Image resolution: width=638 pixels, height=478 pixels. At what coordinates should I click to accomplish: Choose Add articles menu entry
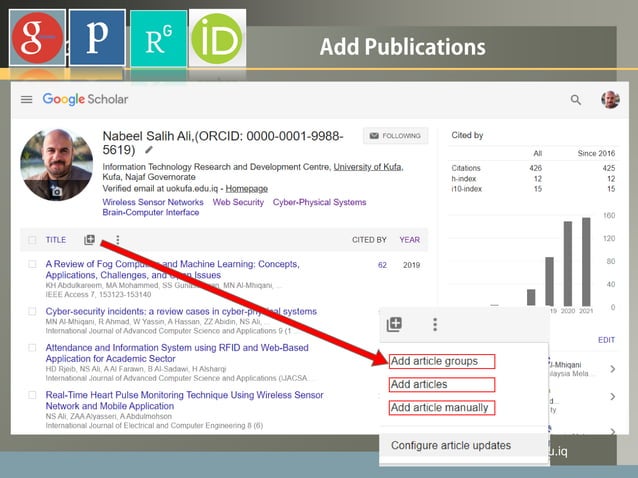tap(419, 384)
